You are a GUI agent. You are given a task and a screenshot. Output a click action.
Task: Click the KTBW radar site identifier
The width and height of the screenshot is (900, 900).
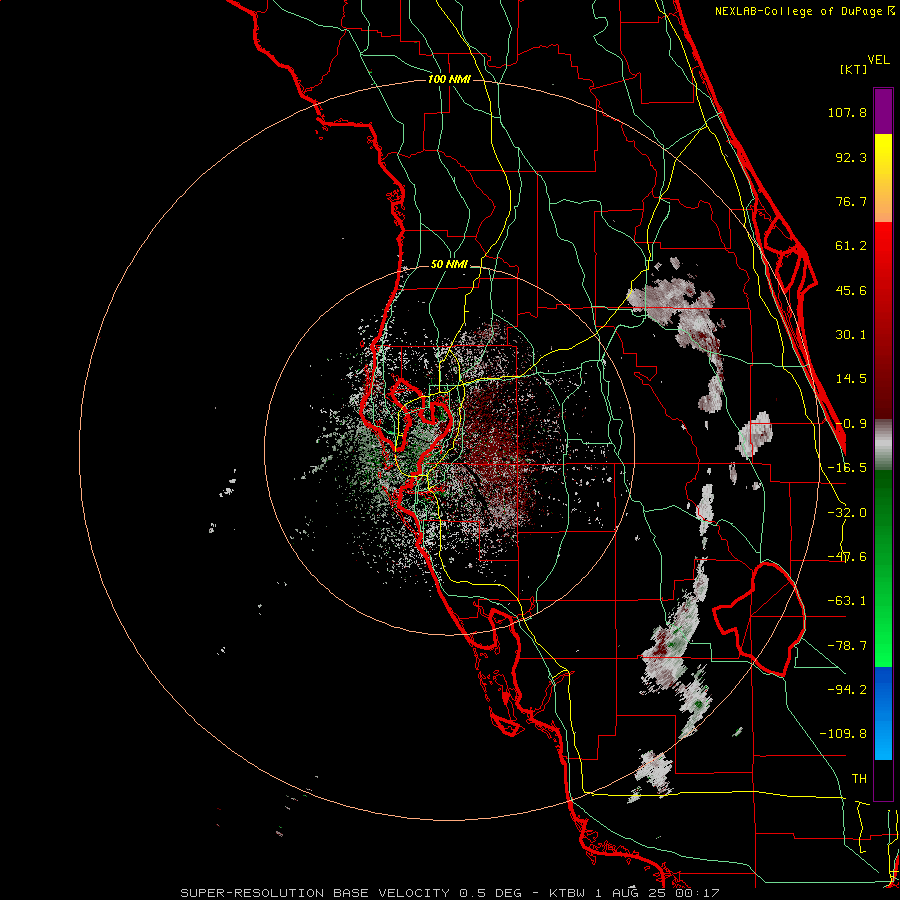click(x=568, y=893)
